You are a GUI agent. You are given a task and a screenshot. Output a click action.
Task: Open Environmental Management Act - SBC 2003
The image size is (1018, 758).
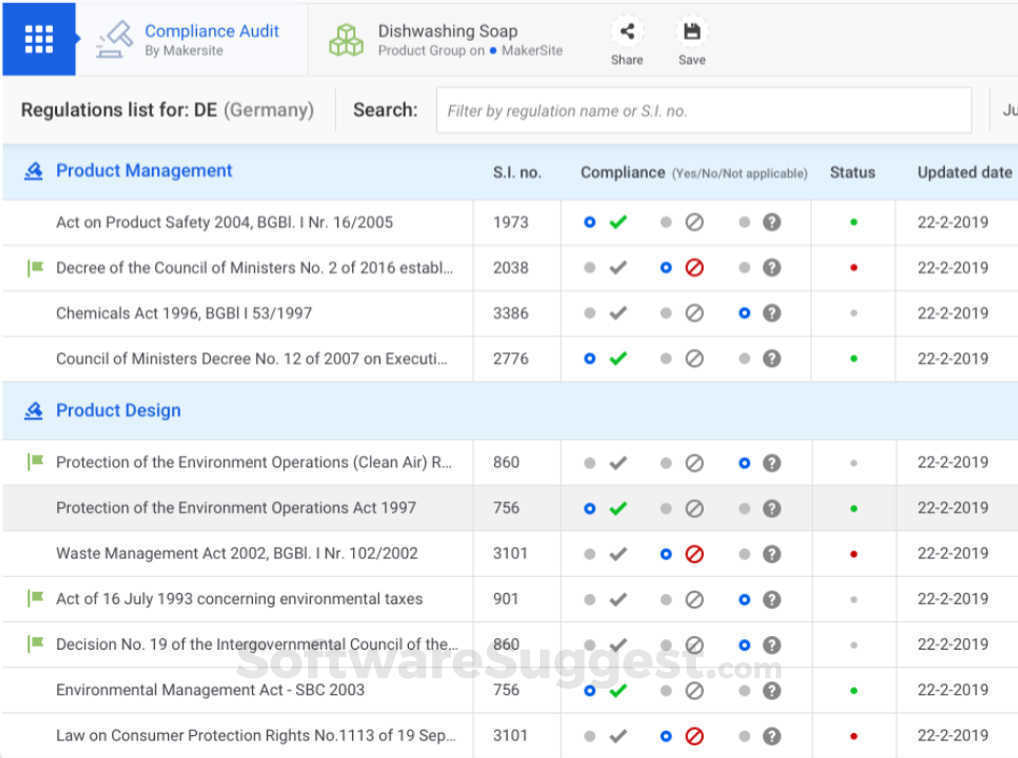point(210,690)
